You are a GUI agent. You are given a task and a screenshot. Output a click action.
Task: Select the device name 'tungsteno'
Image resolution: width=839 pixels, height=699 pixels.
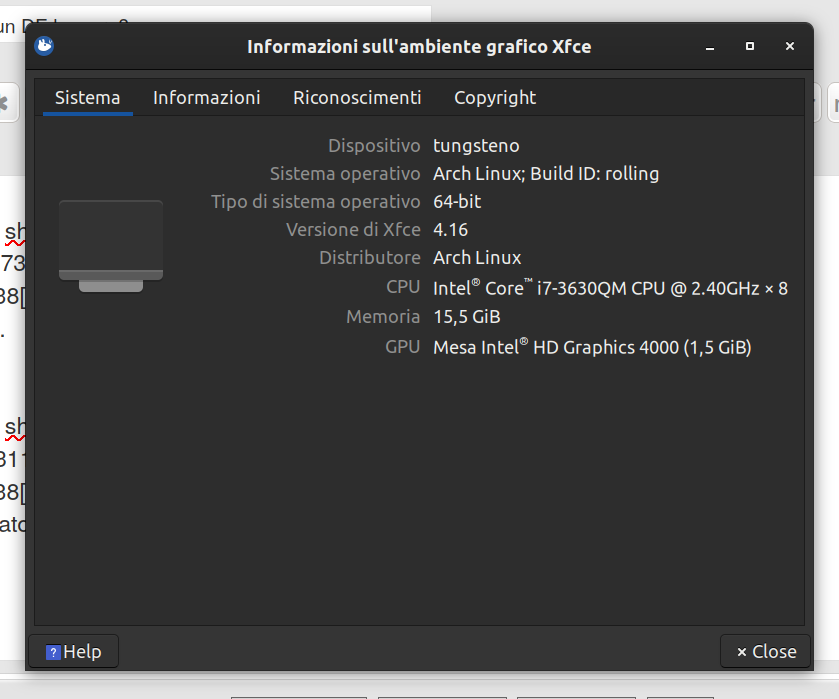(x=476, y=146)
